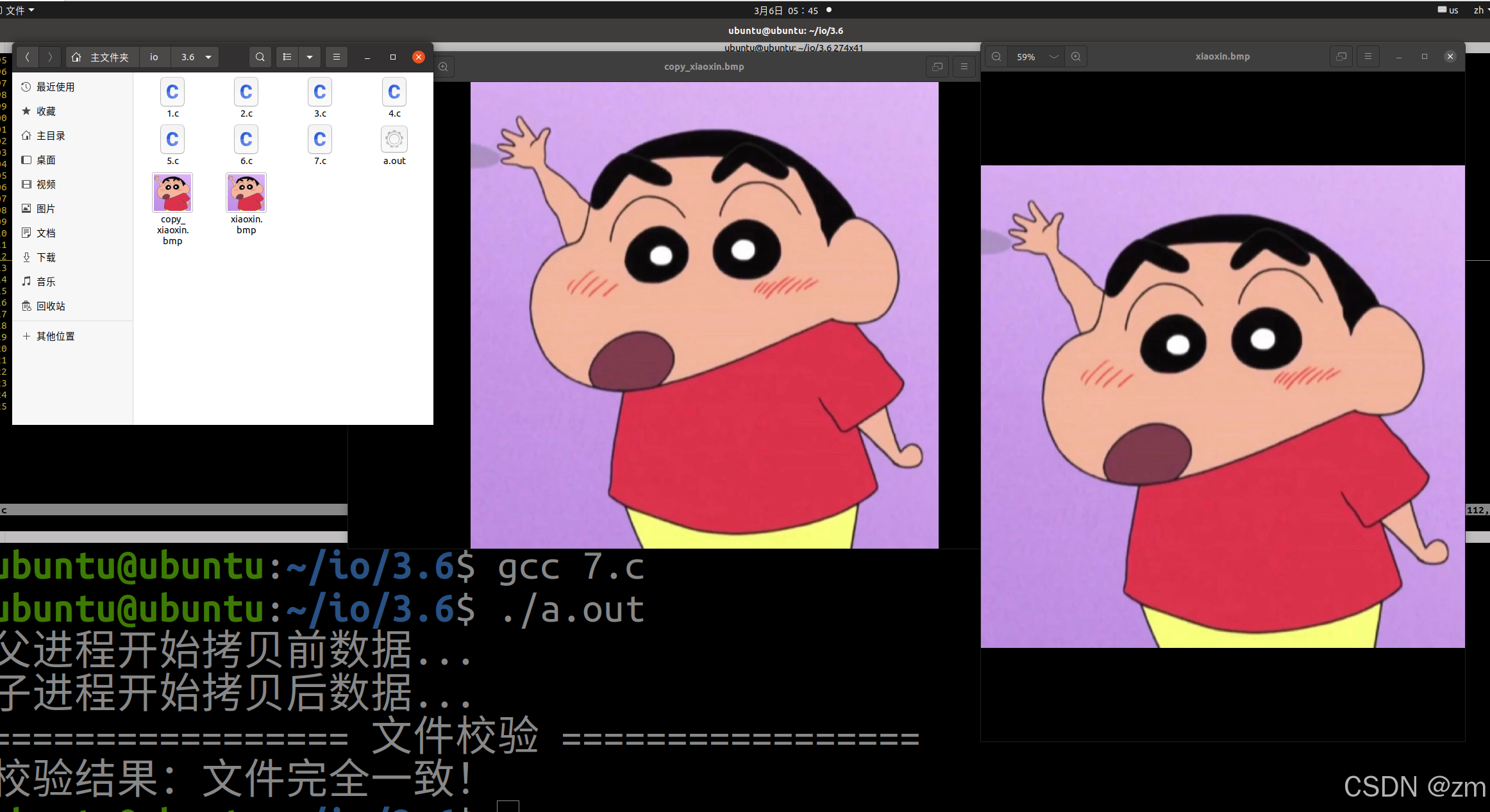The height and width of the screenshot is (812, 1490).
Task: Toggle fullscreen in xiaoxin.bmp viewer
Action: 1341,56
